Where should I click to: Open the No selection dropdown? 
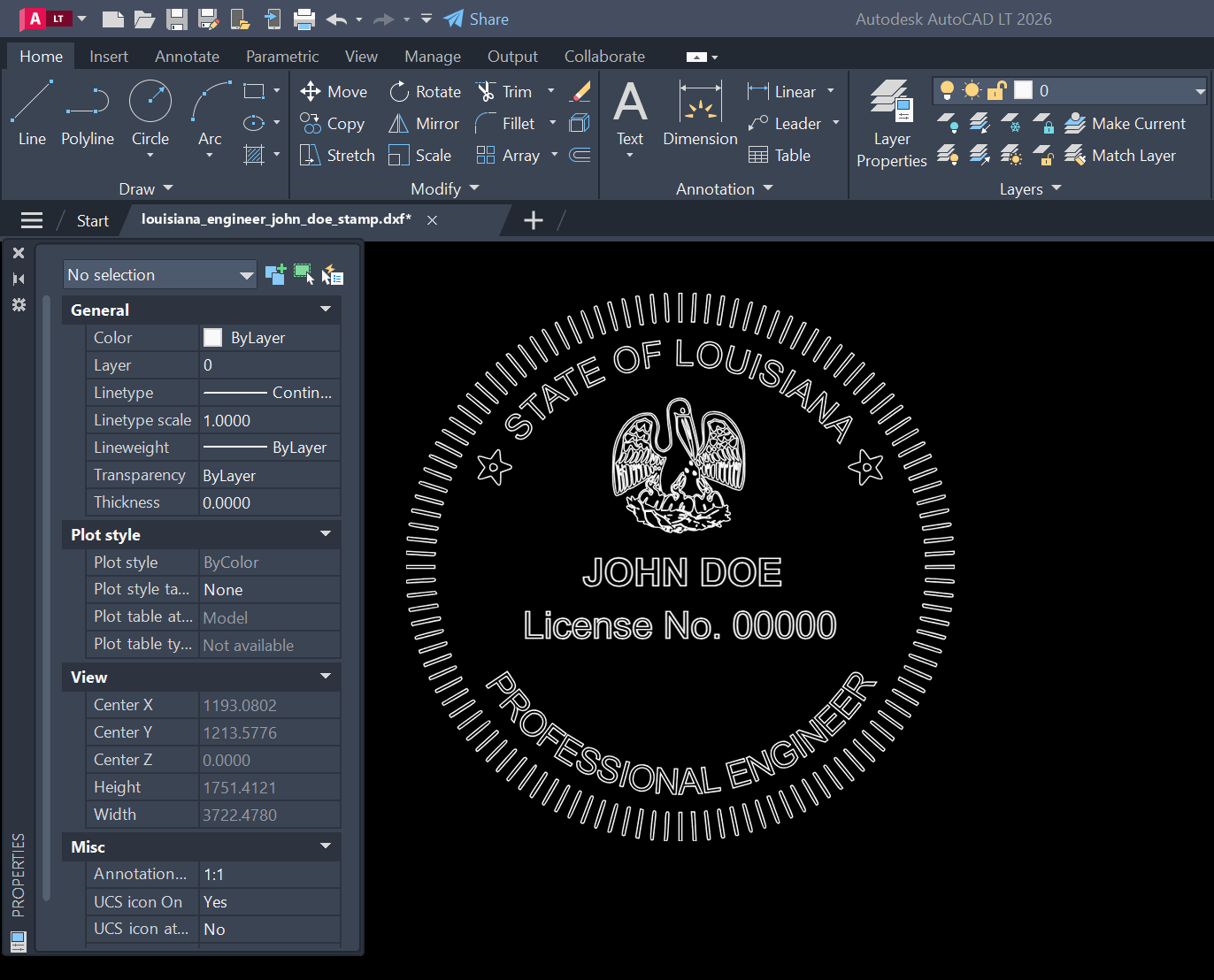pos(160,274)
